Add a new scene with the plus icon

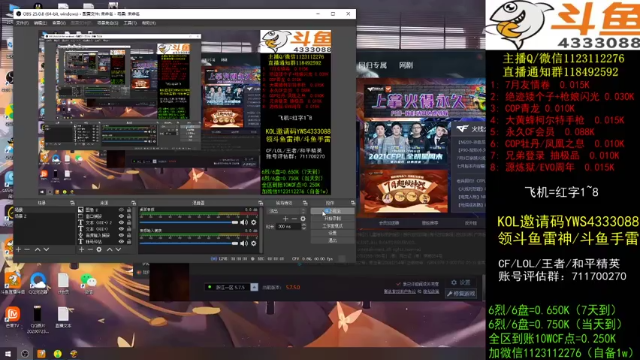click(18, 249)
